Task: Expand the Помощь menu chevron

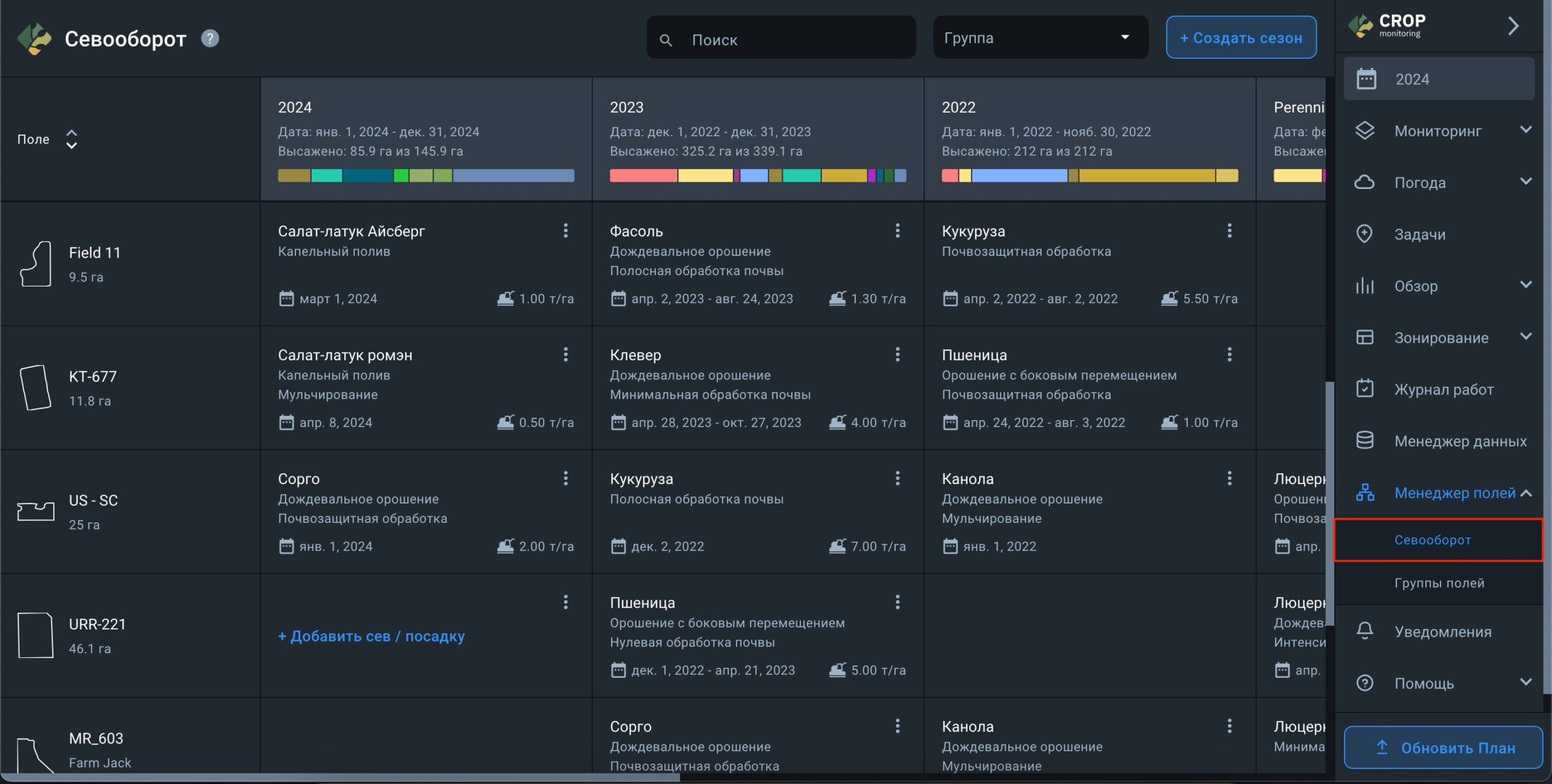Action: point(1526,682)
